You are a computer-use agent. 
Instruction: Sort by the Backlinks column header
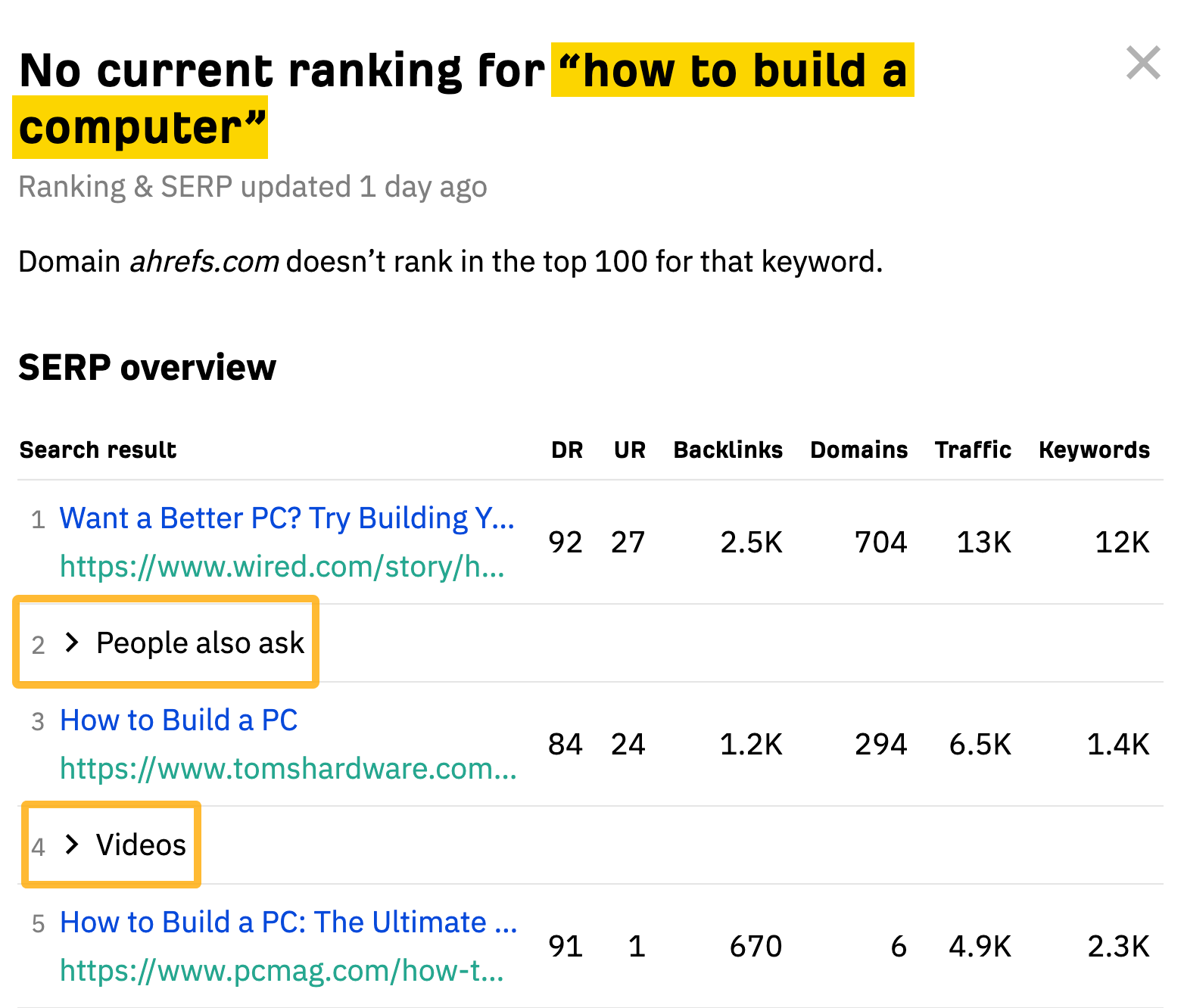(728, 450)
